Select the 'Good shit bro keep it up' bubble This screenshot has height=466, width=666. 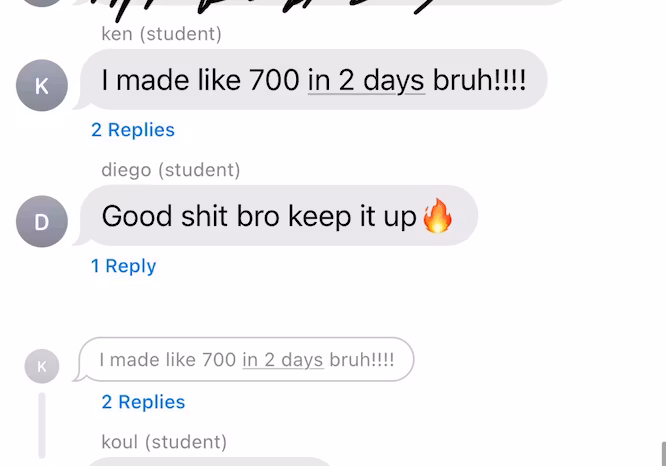tap(279, 215)
